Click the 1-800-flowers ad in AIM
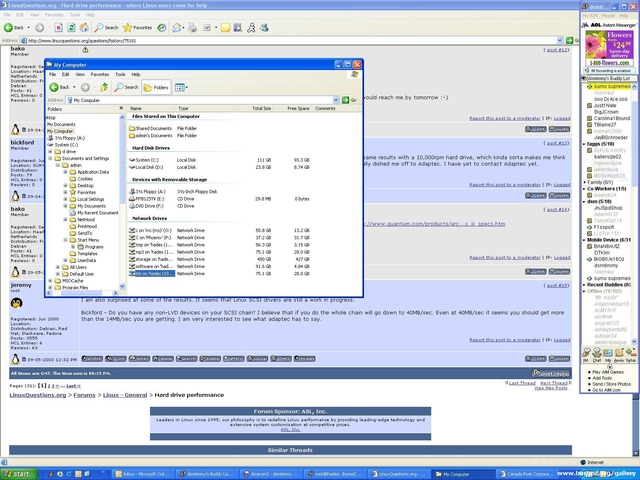This screenshot has height=480, width=640. (x=609, y=48)
